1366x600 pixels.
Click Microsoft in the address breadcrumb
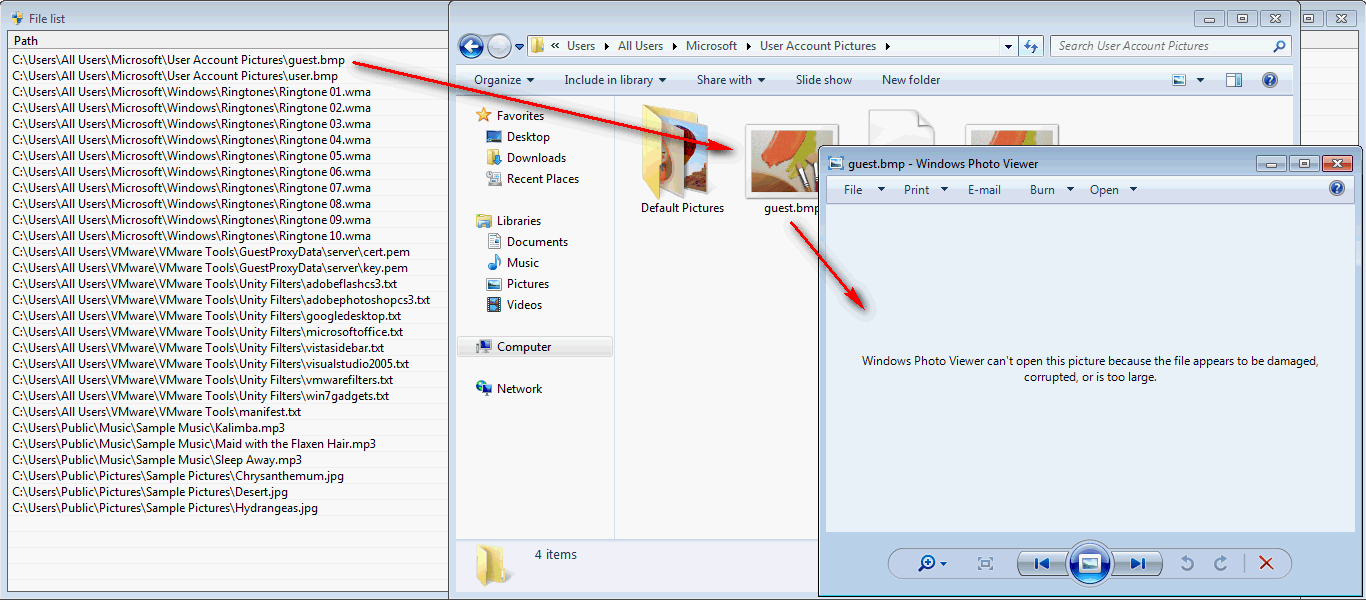[711, 46]
